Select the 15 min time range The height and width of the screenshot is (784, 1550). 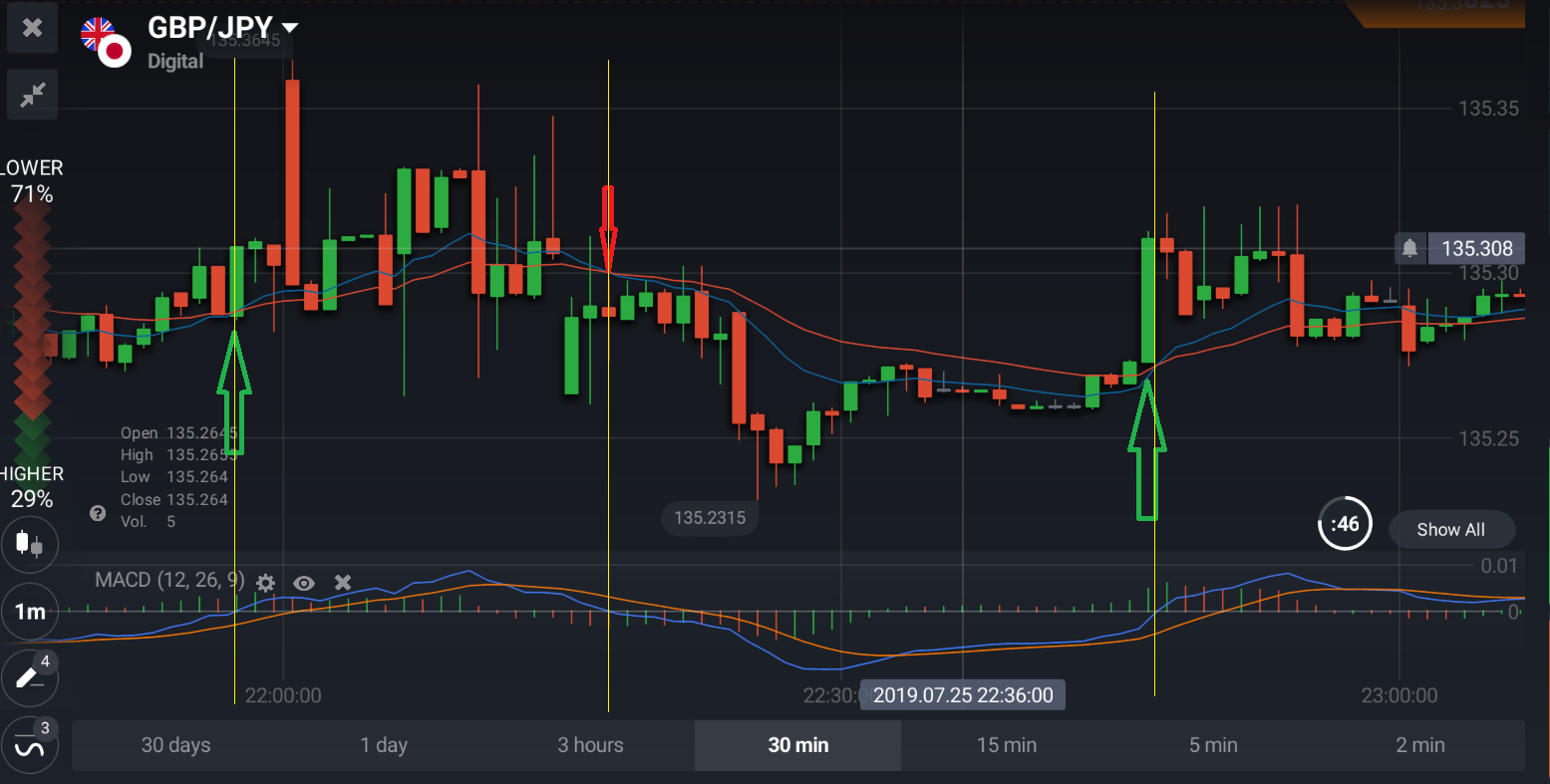pyautogui.click(x=1006, y=745)
